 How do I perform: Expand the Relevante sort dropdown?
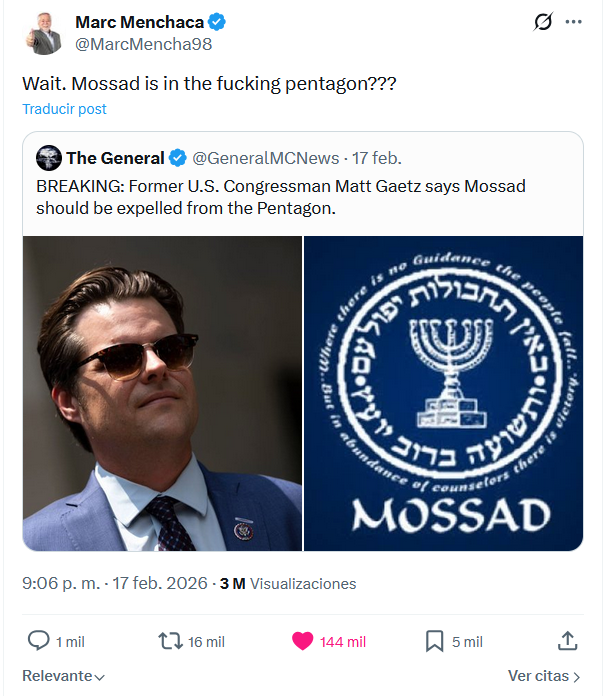coord(64,676)
